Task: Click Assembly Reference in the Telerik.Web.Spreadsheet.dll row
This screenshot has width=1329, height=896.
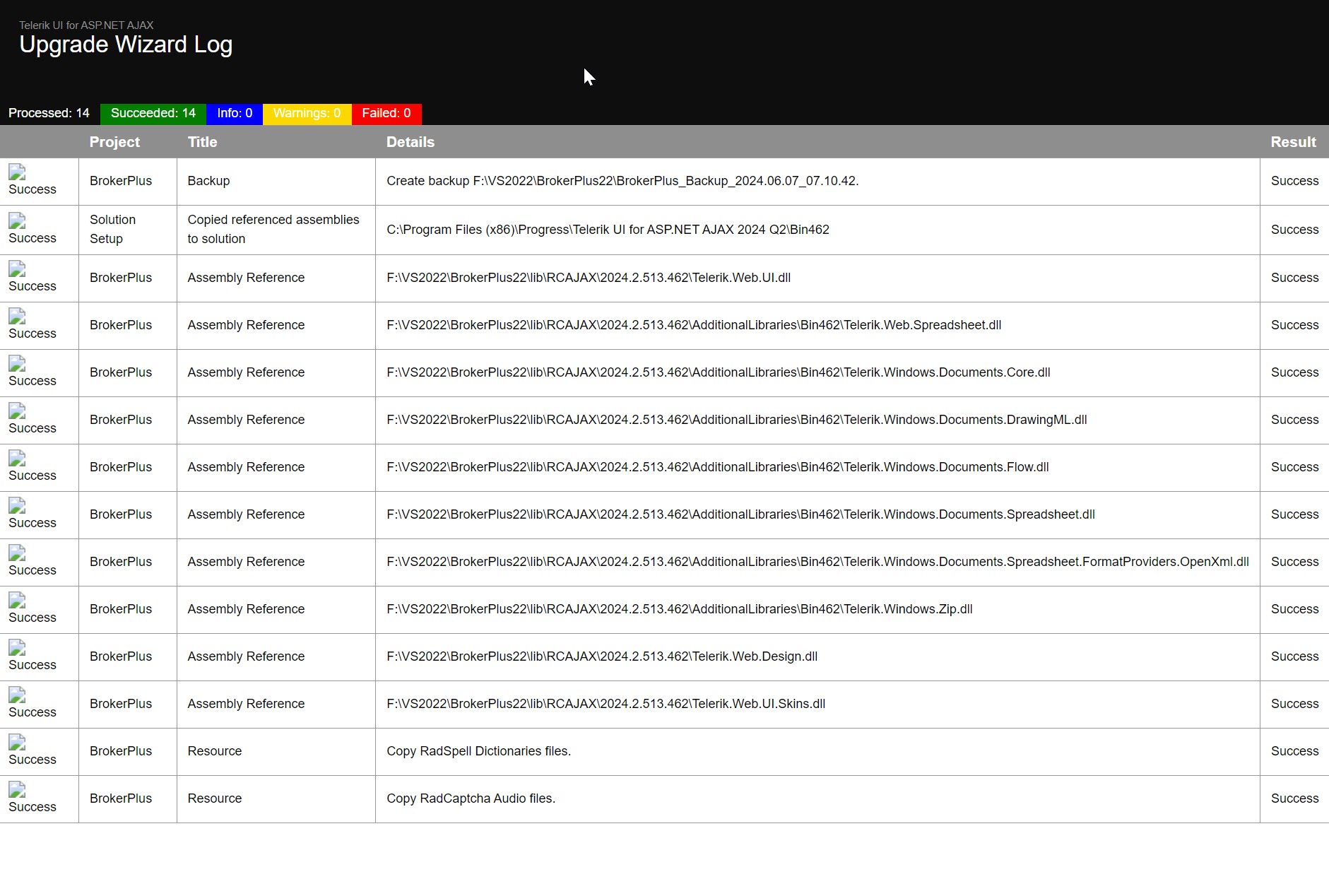Action: (246, 325)
